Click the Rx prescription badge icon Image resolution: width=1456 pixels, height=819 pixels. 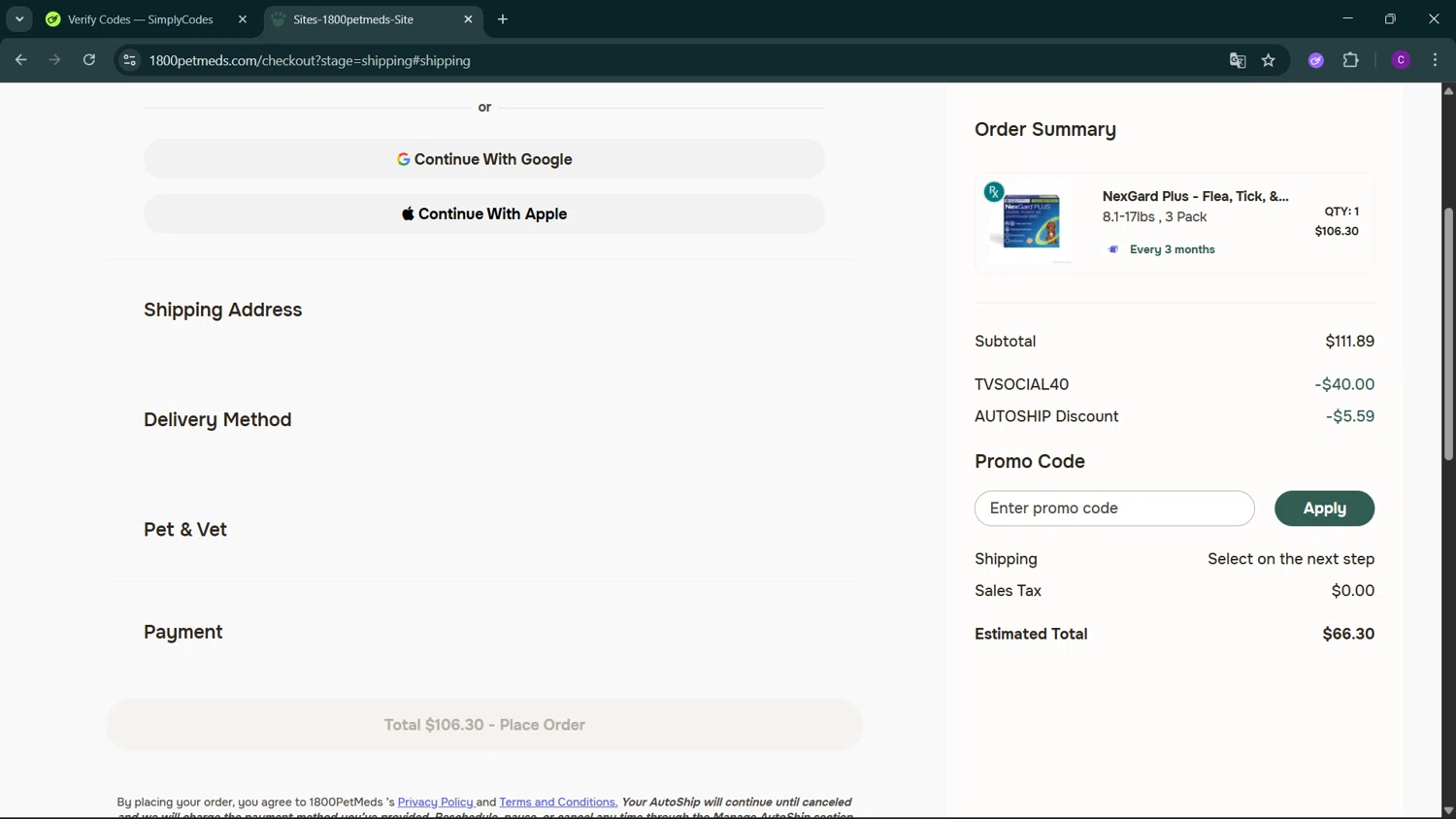994,192
